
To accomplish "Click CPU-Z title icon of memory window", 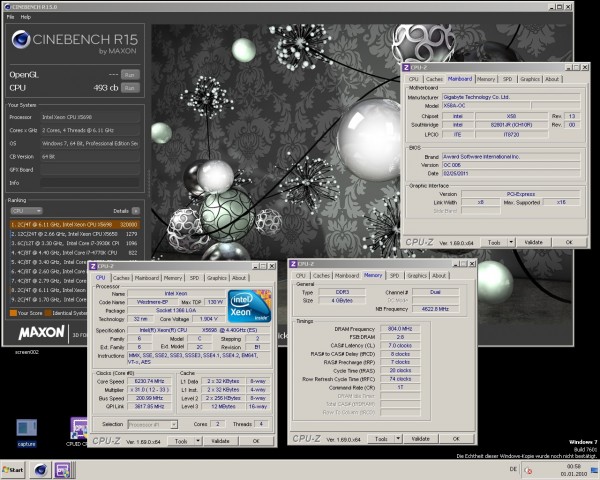I will 293,264.
